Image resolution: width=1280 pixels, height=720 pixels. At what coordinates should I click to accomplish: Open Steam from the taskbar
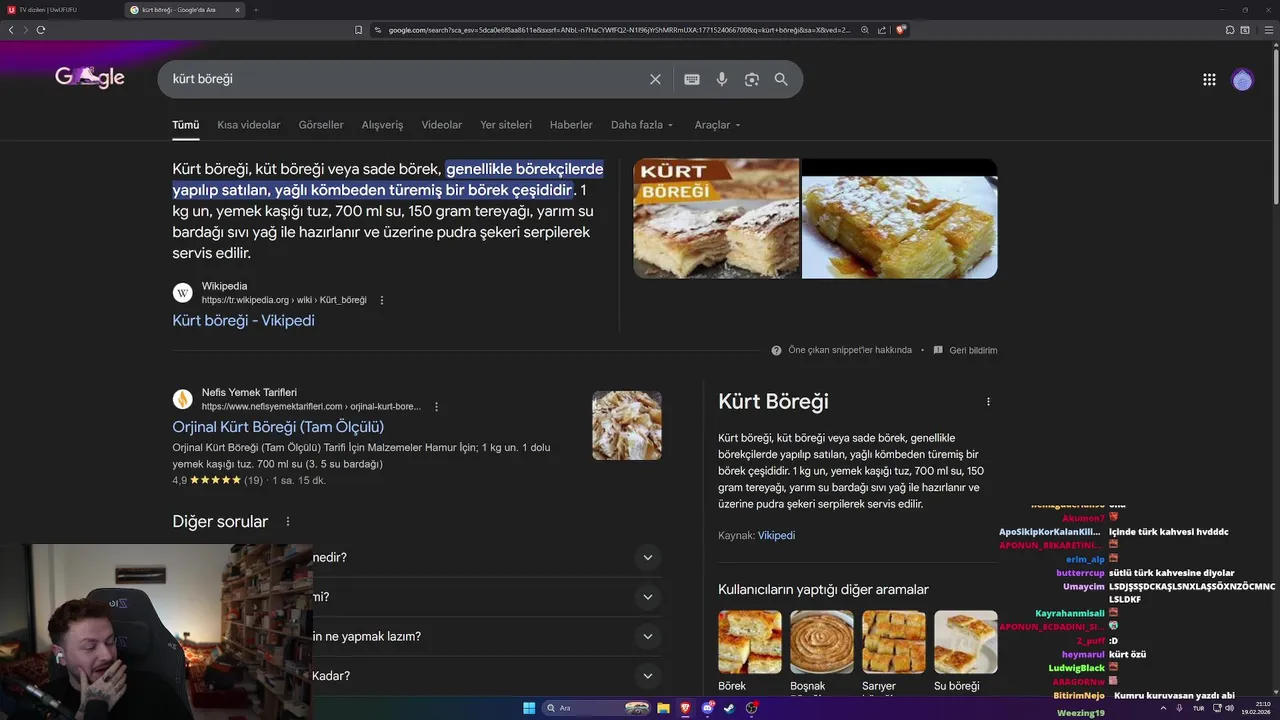coord(729,708)
